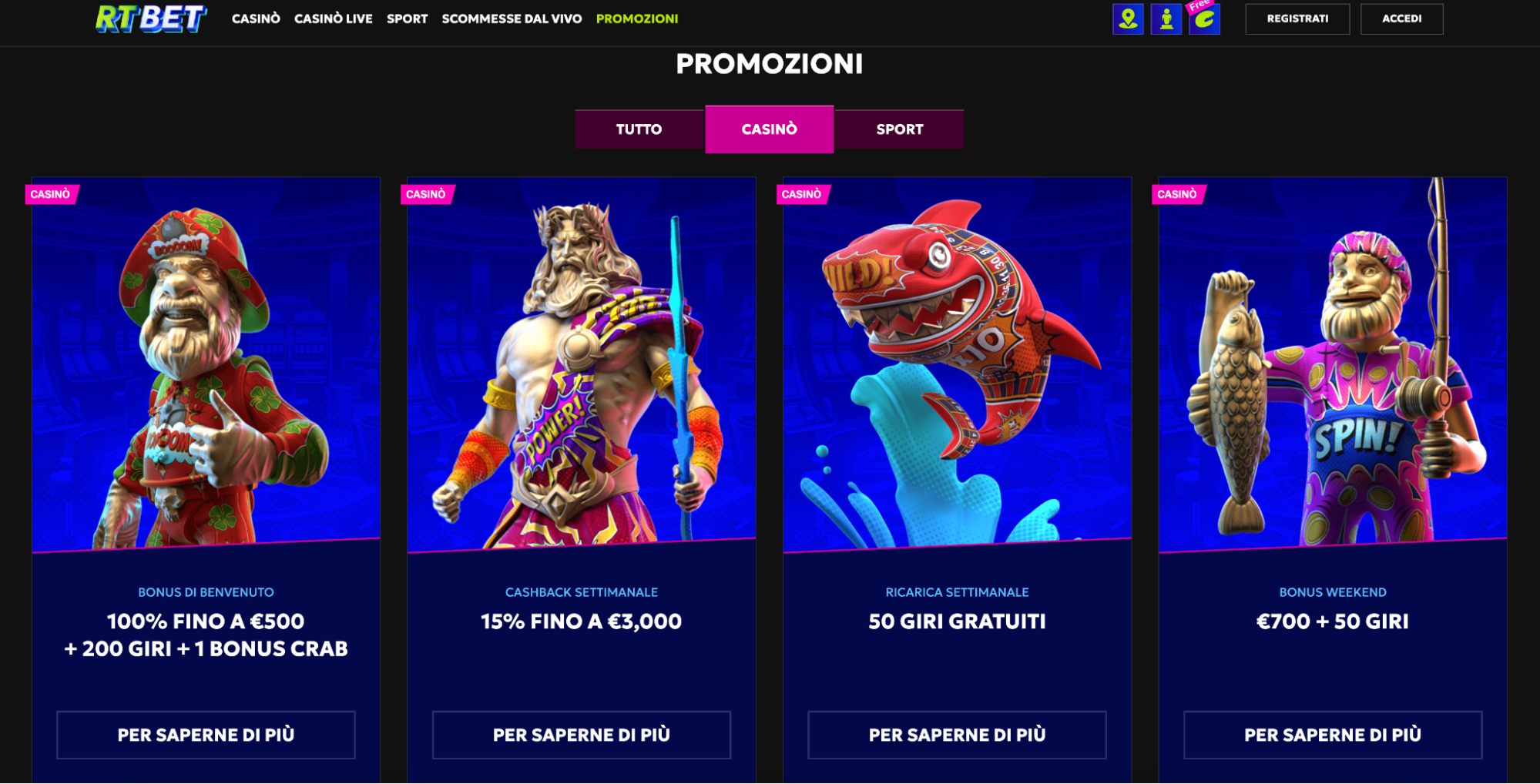Click the ACCEDI button
1540x784 pixels.
pyautogui.click(x=1401, y=18)
